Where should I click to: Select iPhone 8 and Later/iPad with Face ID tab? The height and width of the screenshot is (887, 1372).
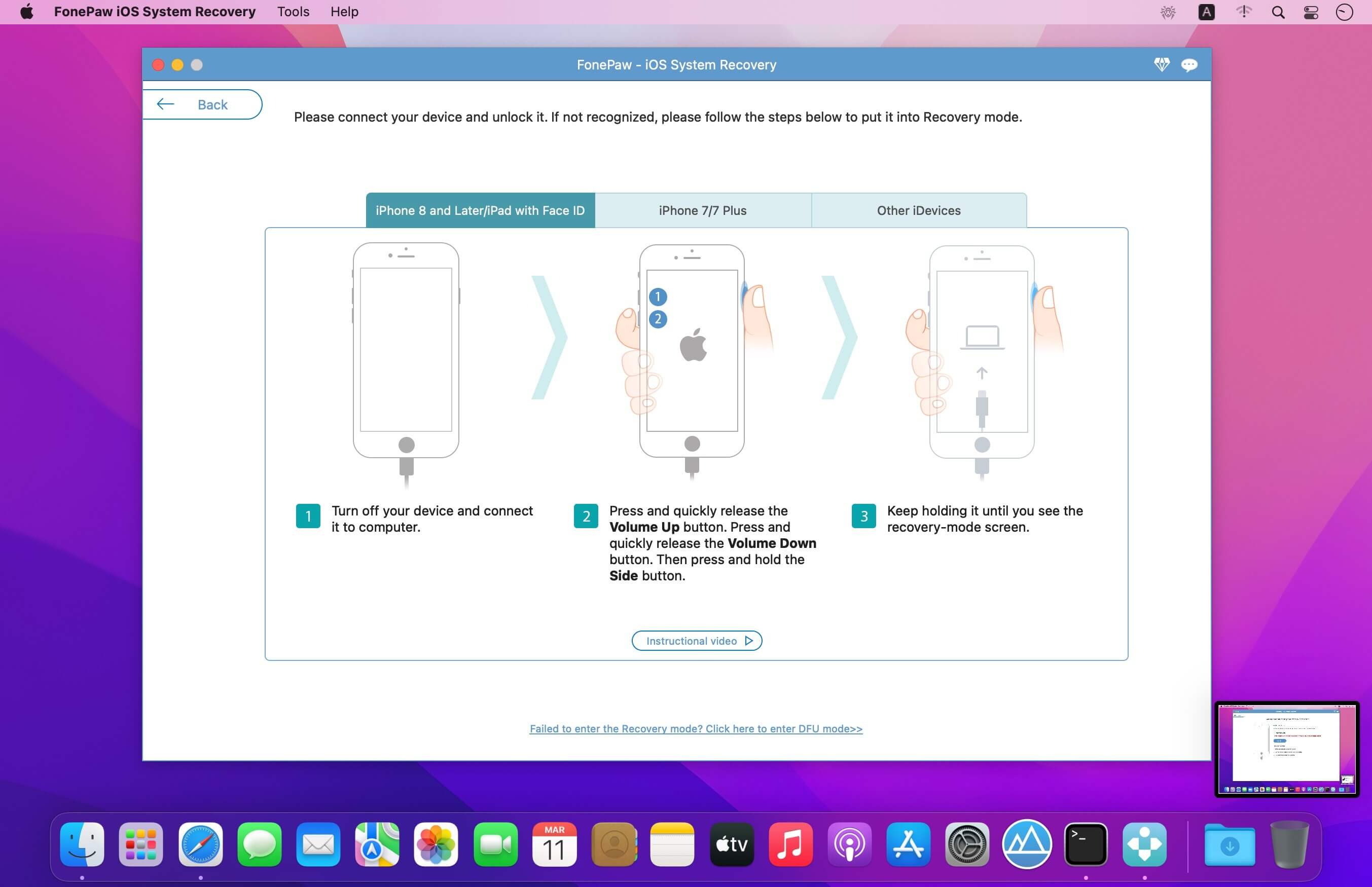click(480, 210)
